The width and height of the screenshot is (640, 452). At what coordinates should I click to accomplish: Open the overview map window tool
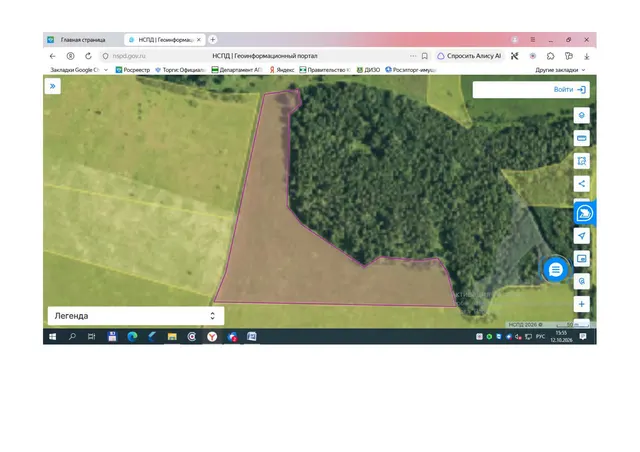coord(582,258)
